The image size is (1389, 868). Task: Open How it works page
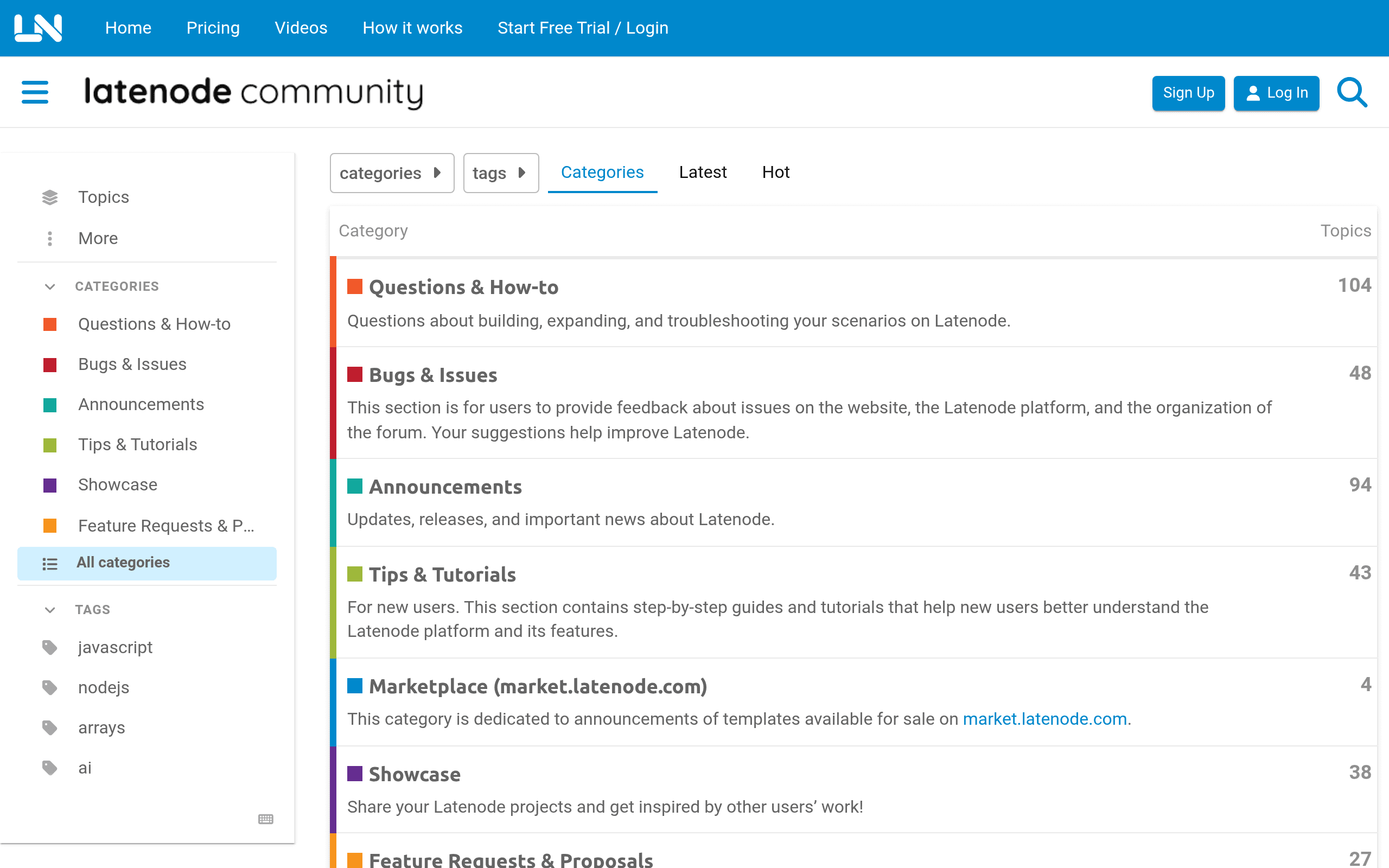pyautogui.click(x=412, y=28)
